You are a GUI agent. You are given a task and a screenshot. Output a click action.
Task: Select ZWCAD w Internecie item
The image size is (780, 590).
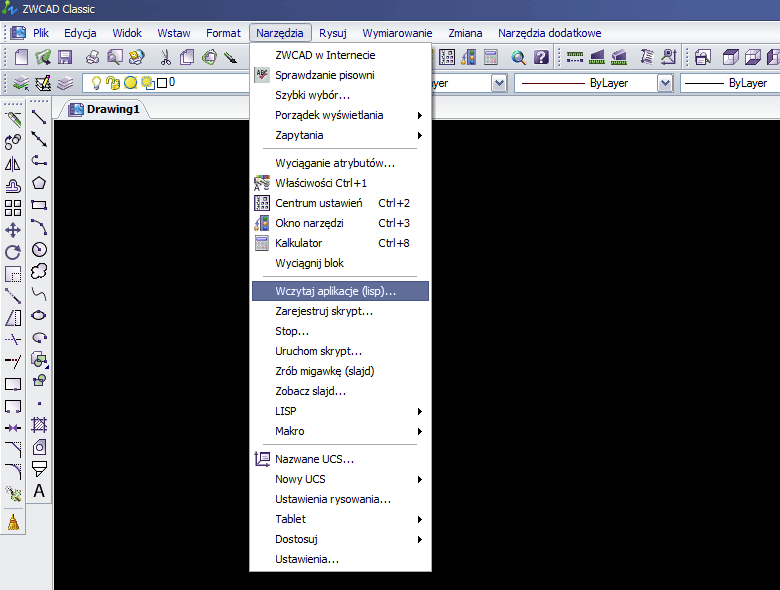tap(340, 55)
